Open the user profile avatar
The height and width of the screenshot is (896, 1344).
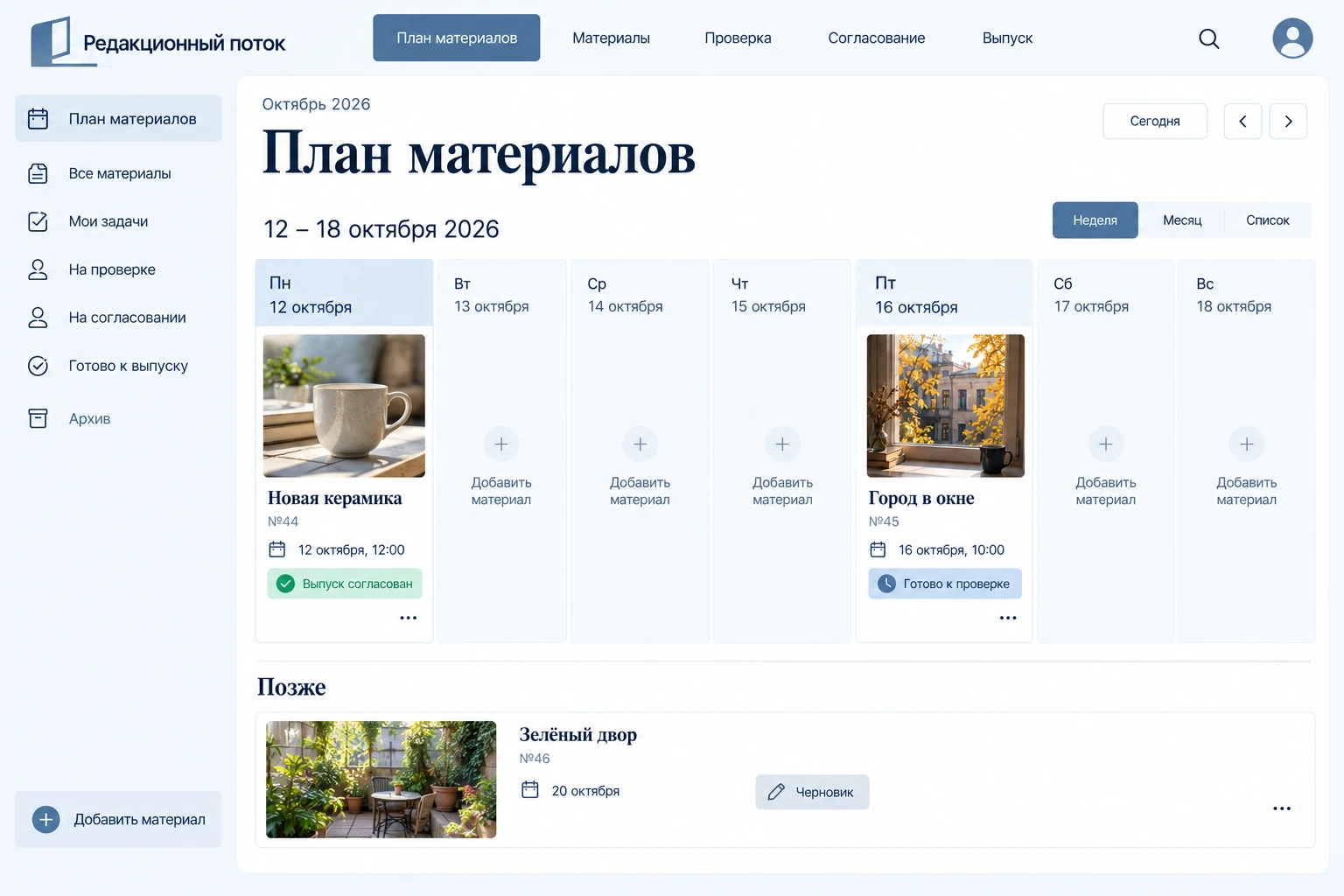(1292, 38)
